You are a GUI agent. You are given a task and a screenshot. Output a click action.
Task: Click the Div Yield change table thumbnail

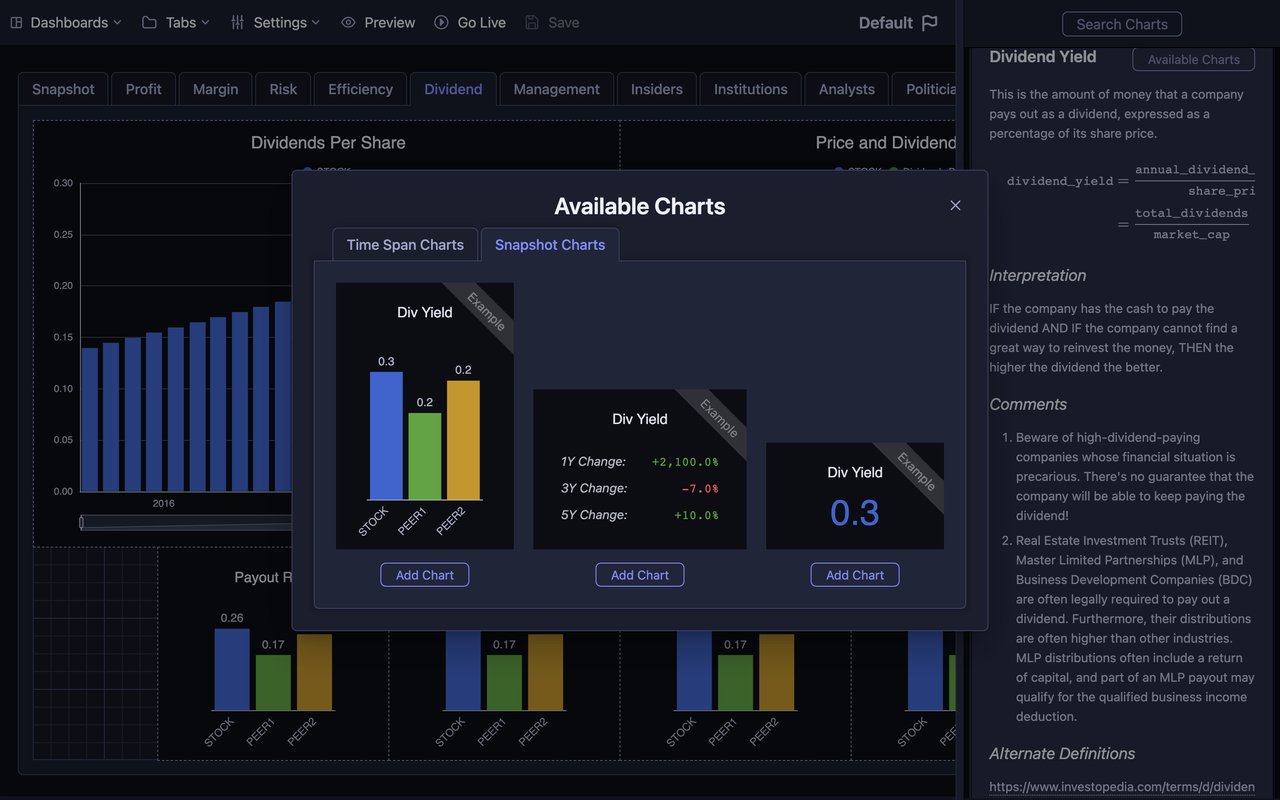[x=640, y=469]
